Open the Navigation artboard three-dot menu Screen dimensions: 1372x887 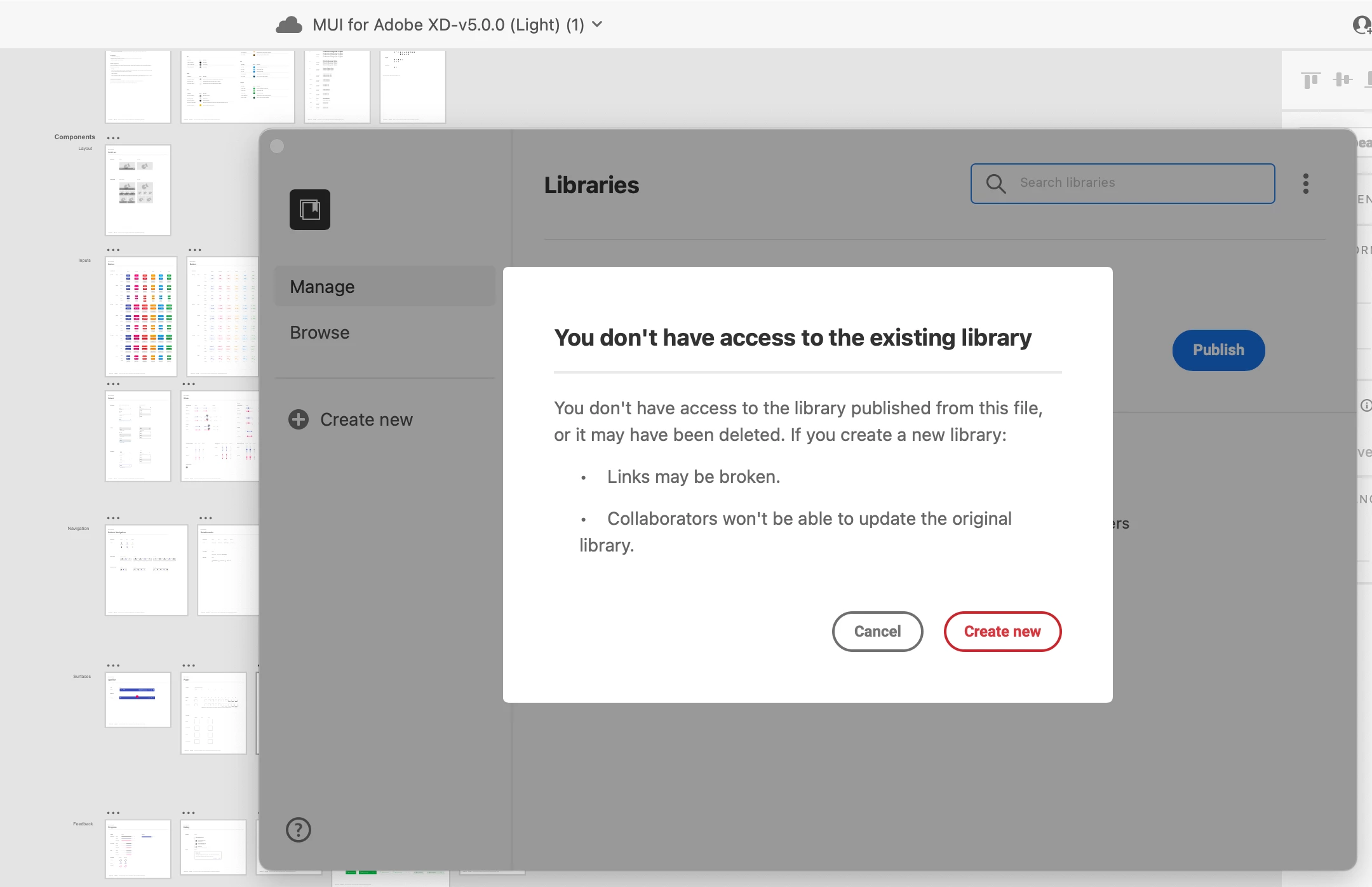(x=114, y=518)
